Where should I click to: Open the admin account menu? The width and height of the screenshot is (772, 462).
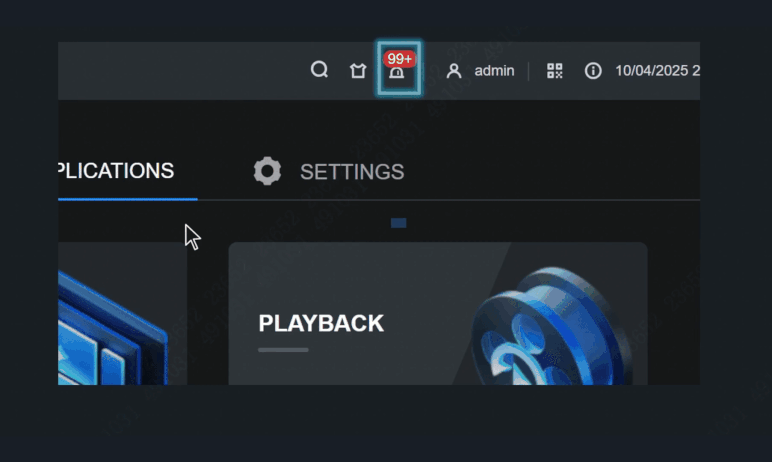pyautogui.click(x=494, y=71)
